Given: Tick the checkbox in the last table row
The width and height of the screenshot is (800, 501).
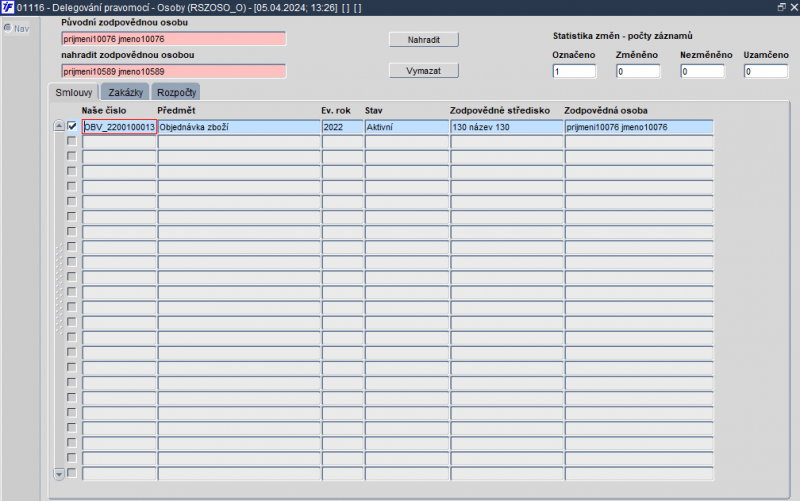Looking at the screenshot, I should (x=72, y=473).
